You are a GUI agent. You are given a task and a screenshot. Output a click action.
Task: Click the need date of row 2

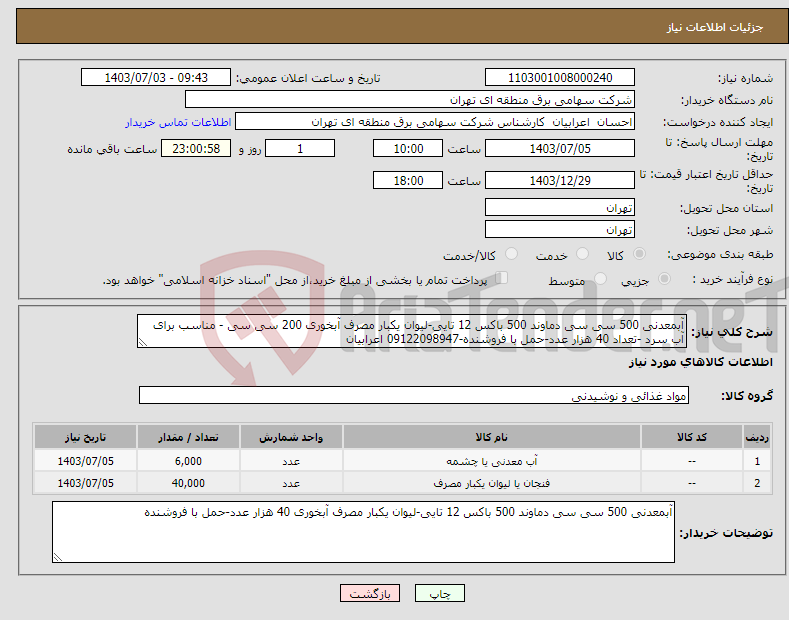pos(86,483)
